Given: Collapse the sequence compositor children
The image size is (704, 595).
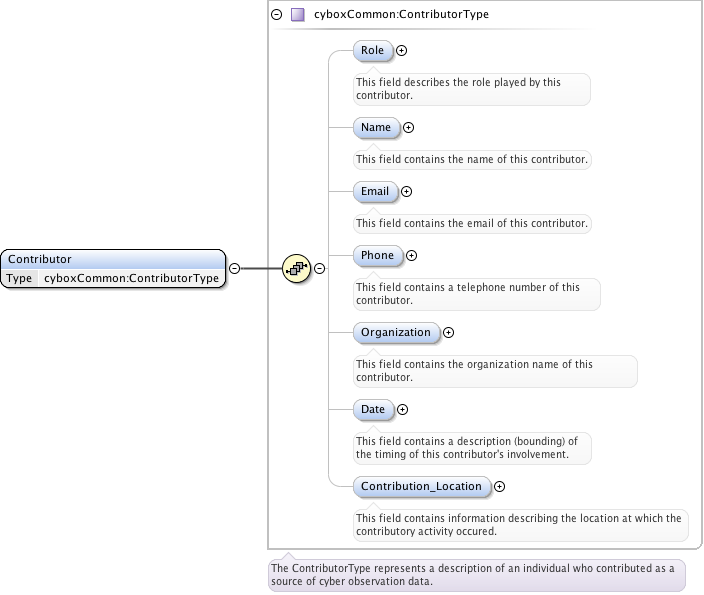Looking at the screenshot, I should (320, 268).
